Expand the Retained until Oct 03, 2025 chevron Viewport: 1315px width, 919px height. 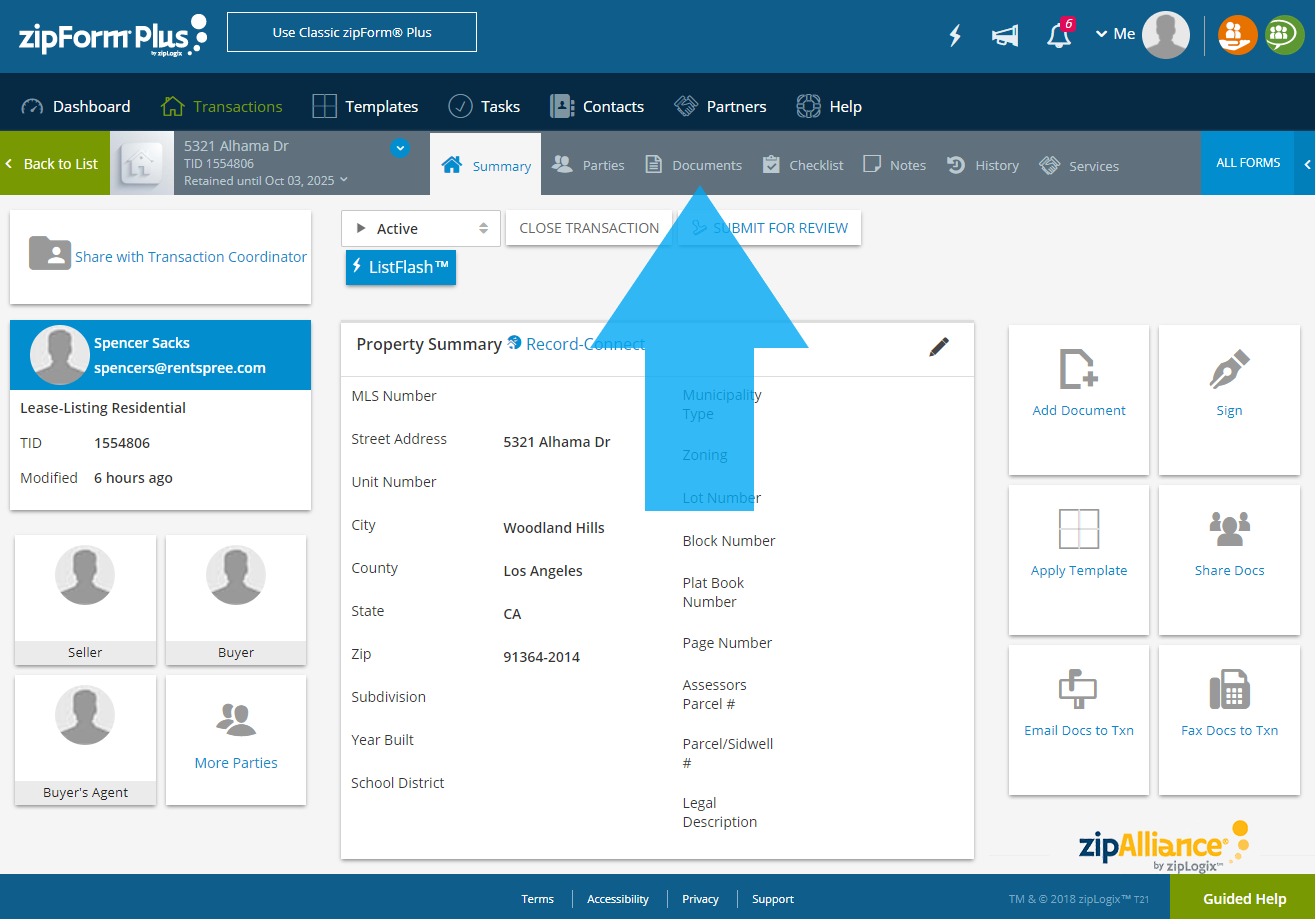[344, 180]
